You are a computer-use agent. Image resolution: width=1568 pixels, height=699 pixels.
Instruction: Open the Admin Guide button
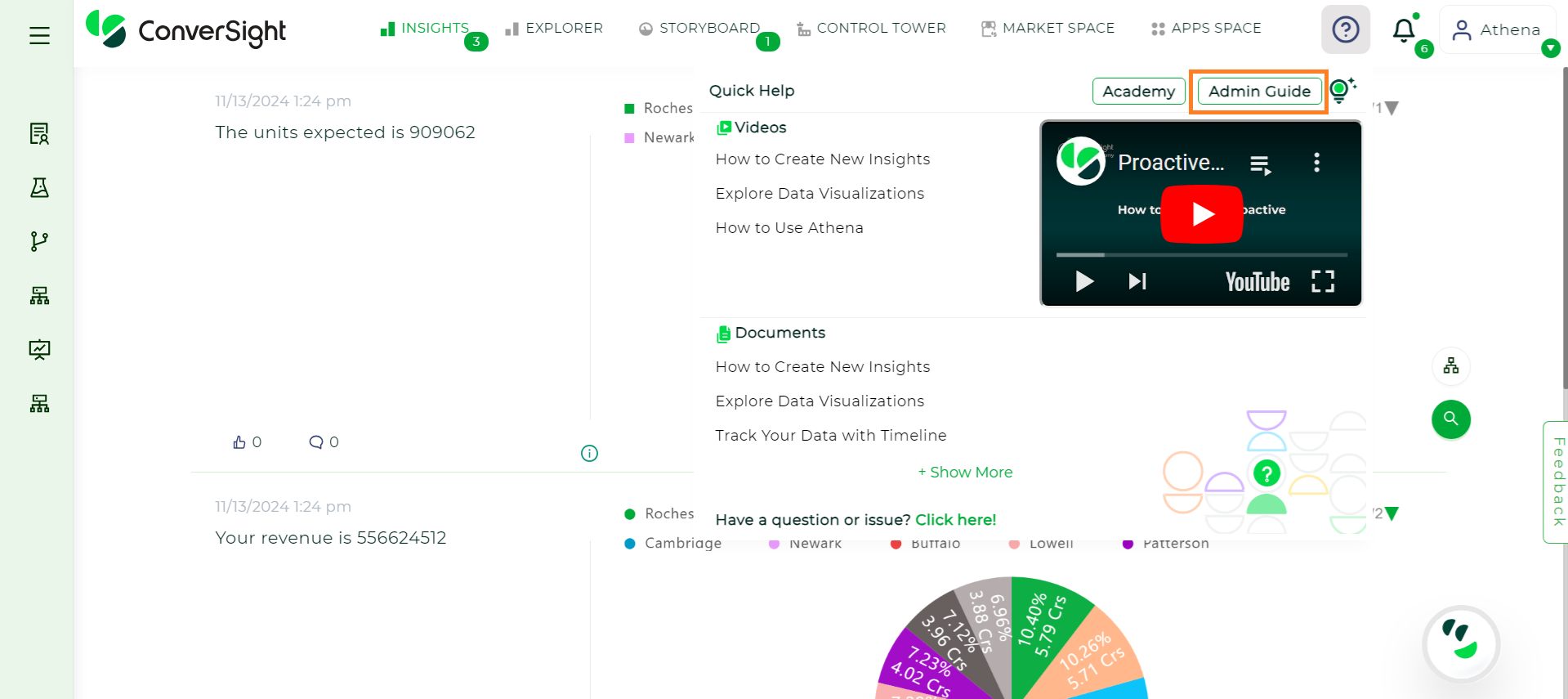1259,92
